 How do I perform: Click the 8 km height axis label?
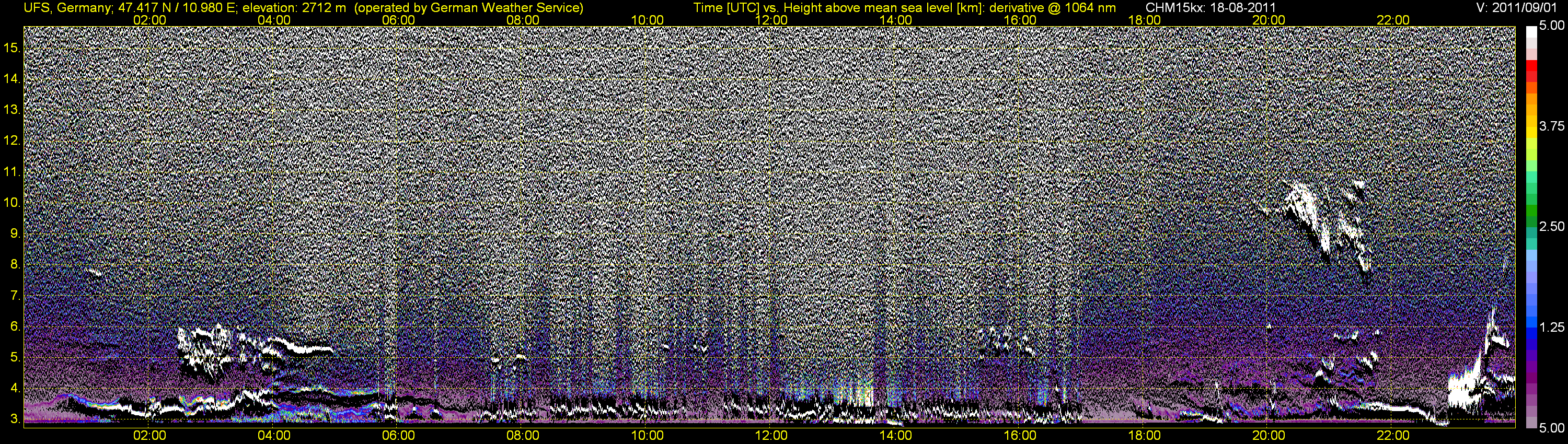point(15,265)
